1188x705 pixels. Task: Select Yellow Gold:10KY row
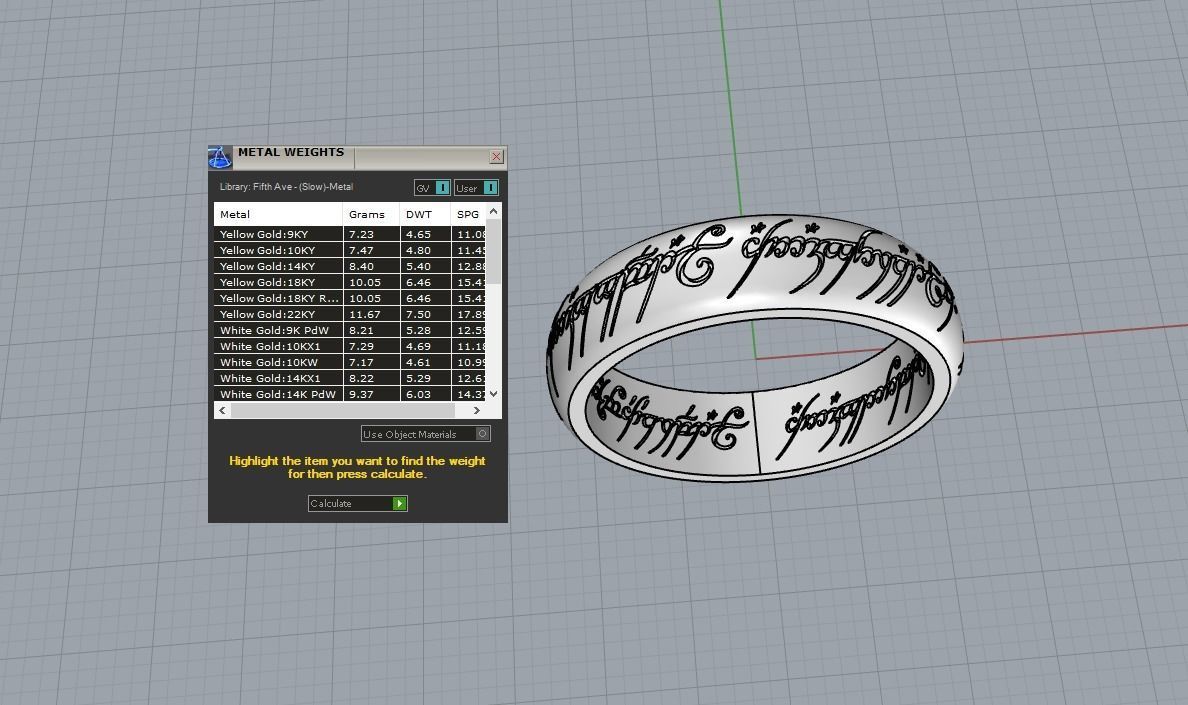pos(350,250)
